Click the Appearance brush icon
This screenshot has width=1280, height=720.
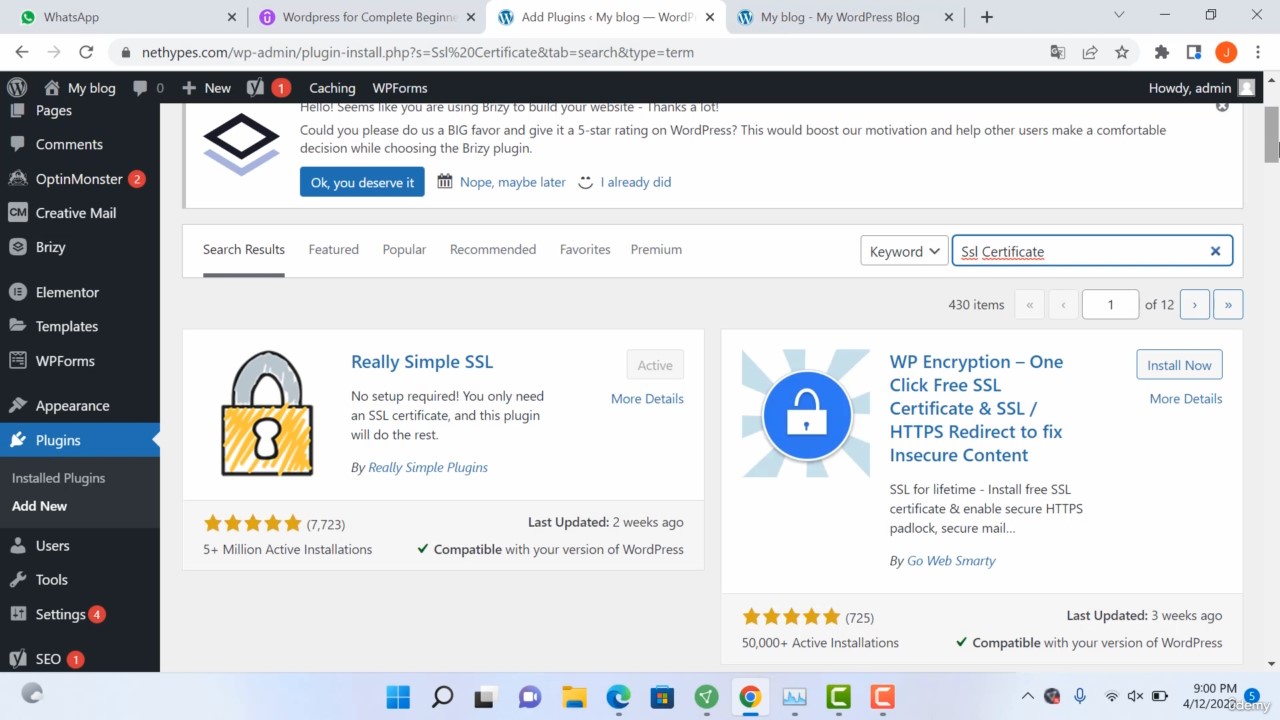(x=17, y=406)
